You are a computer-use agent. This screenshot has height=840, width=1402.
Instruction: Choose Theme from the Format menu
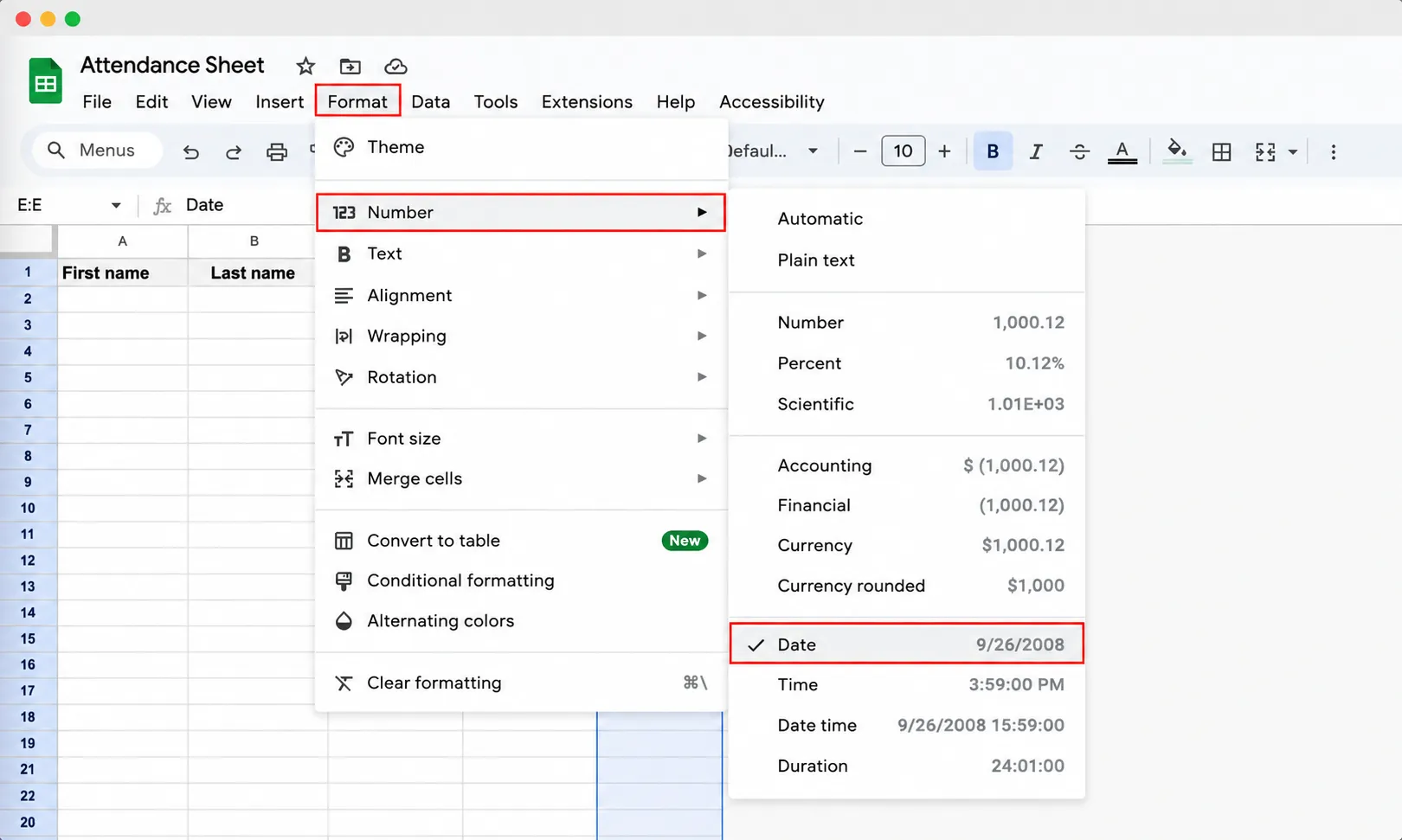tap(521, 147)
